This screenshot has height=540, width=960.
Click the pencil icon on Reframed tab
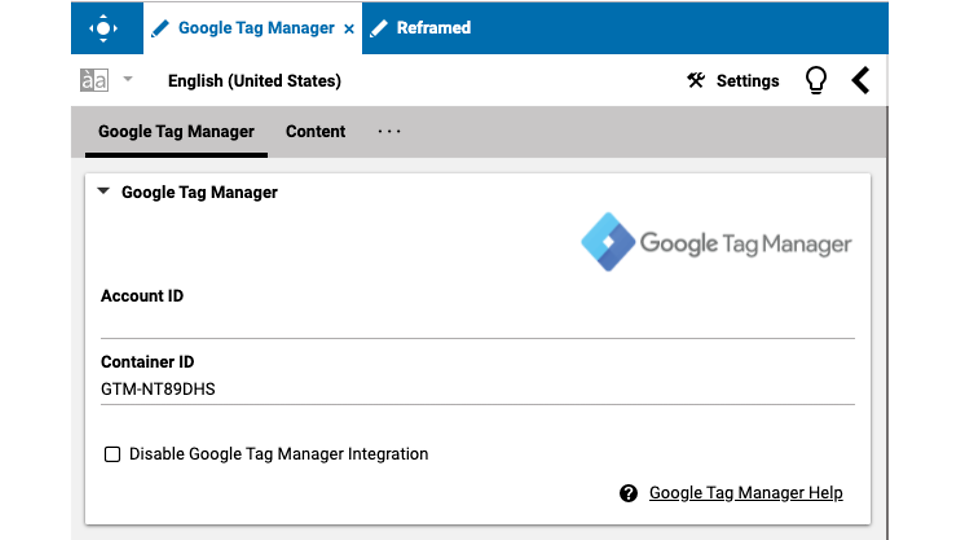coord(378,28)
